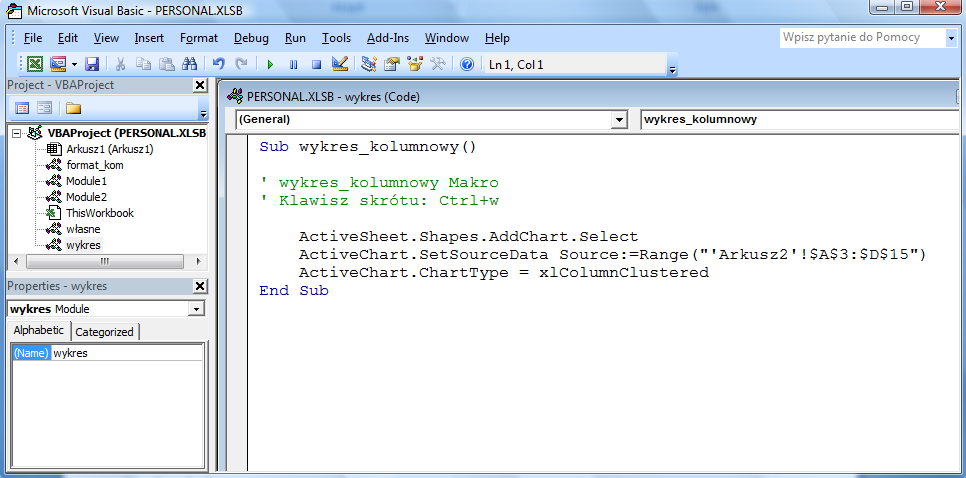Open the help question box dropdown arrow
This screenshot has height=478, width=966.
tap(951, 38)
